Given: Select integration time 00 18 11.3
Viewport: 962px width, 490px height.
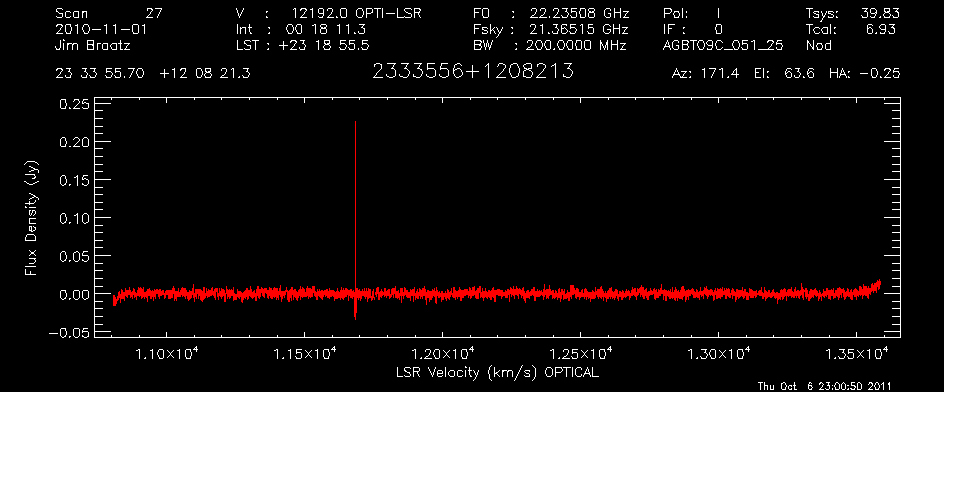Looking at the screenshot, I should (326, 29).
